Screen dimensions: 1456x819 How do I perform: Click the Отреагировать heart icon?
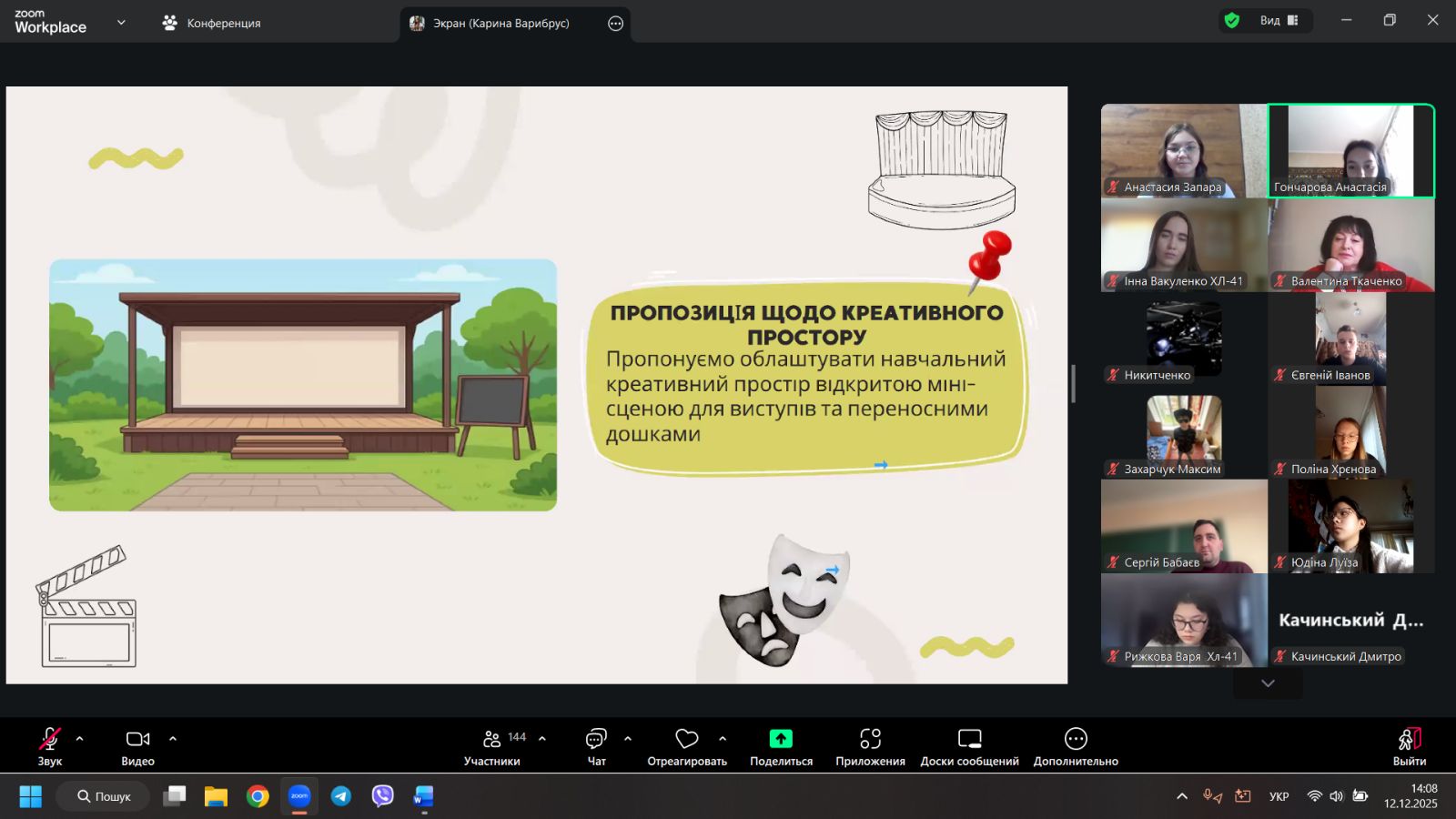click(687, 739)
